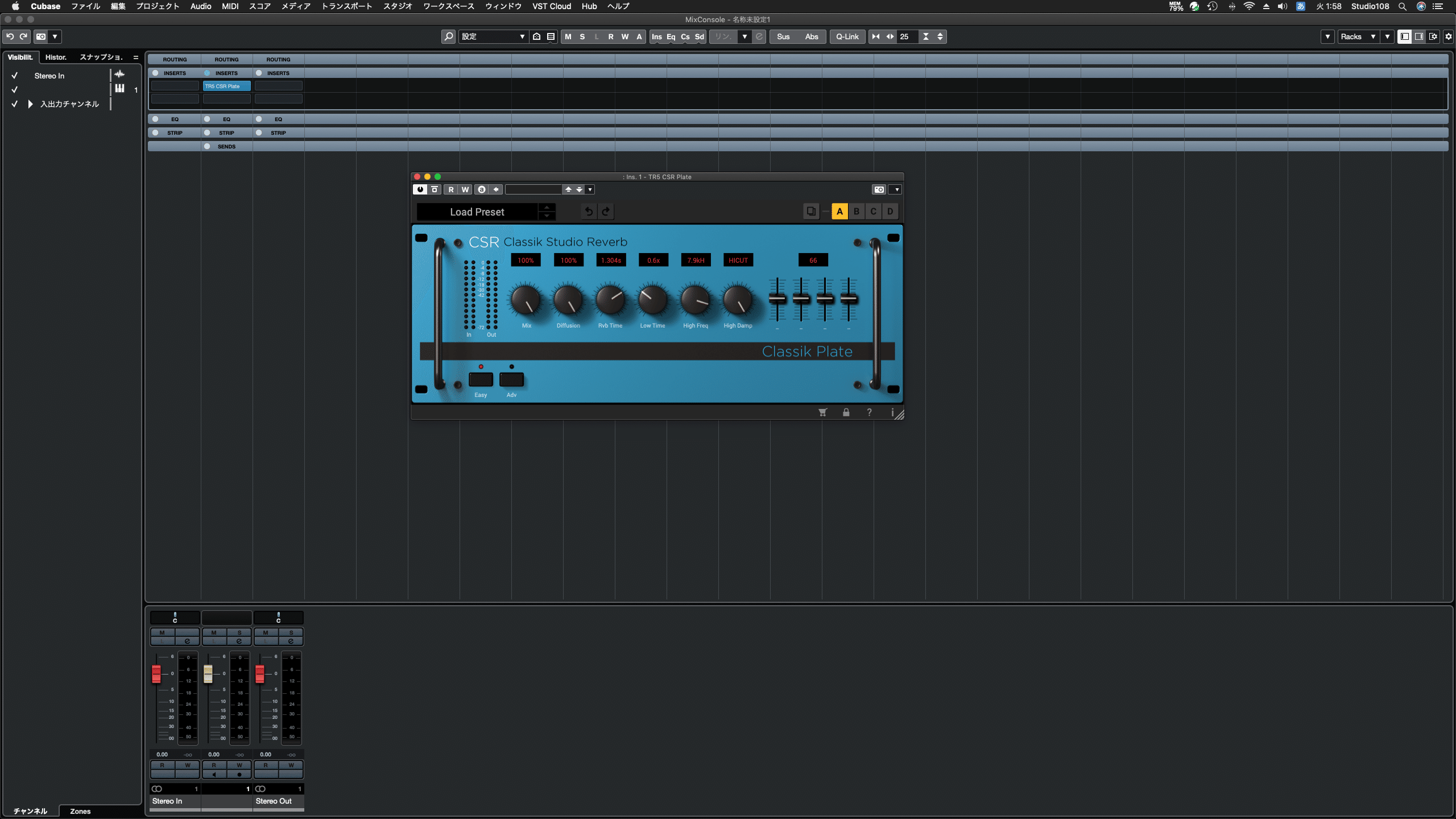This screenshot has width=1456, height=819.
Task: Uncheck Stereo In visibility in Visibility panel
Action: click(x=14, y=75)
